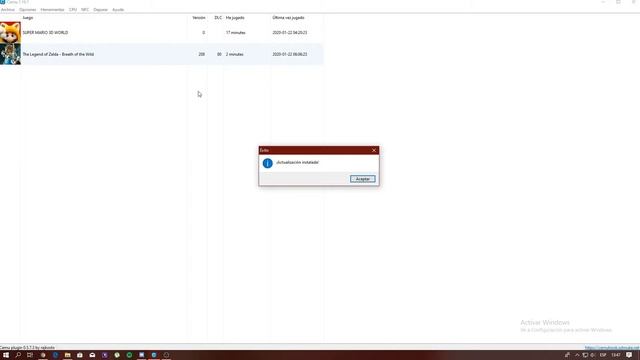The height and width of the screenshot is (360, 640).
Task: Select SUPER MARIO 3D WORLD title text
Action: [x=45, y=33]
